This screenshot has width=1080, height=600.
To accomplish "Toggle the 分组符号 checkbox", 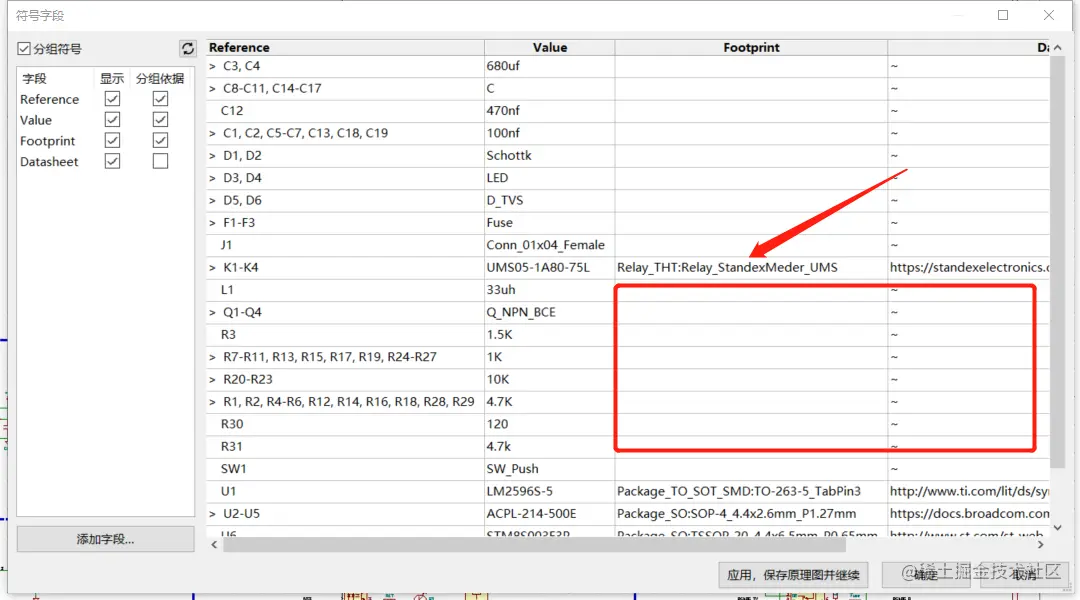I will click(x=24, y=49).
